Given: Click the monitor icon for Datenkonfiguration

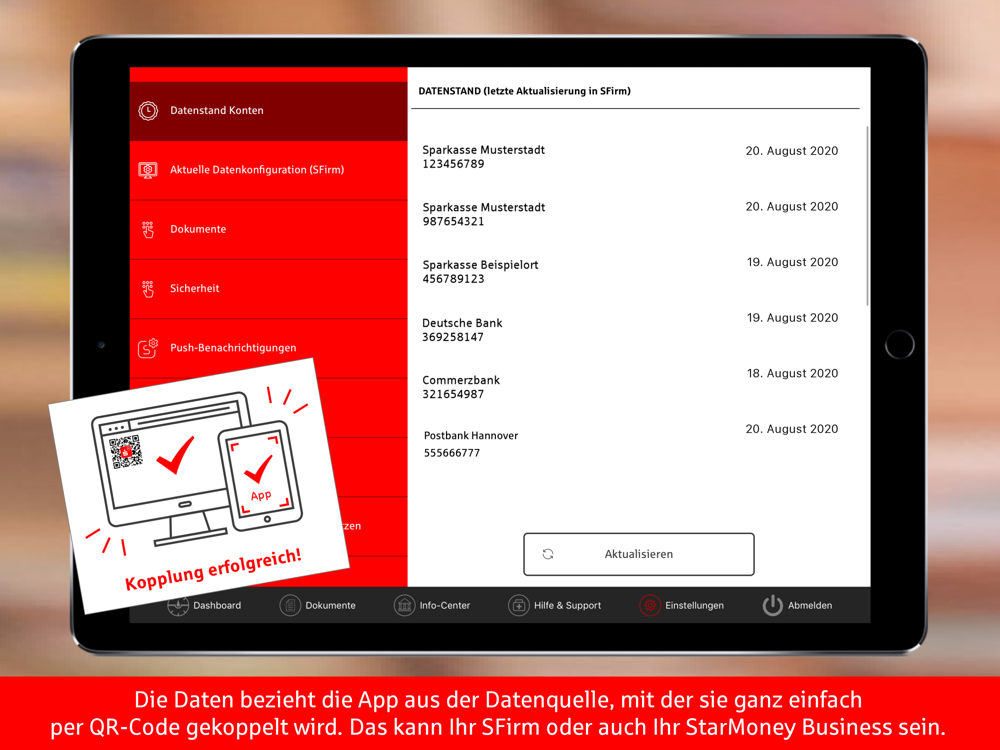Looking at the screenshot, I should click(x=148, y=170).
